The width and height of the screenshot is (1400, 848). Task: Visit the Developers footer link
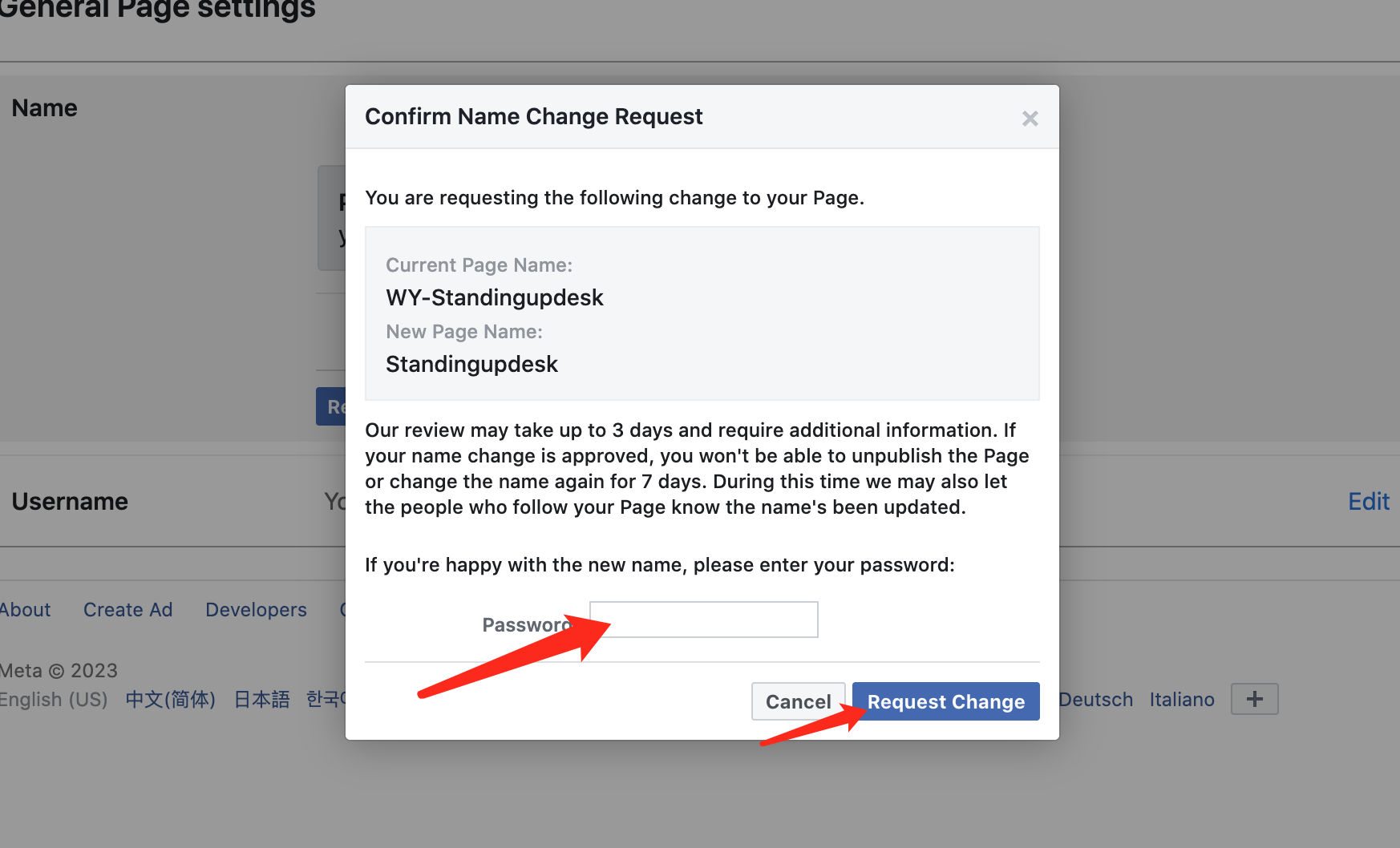point(256,610)
